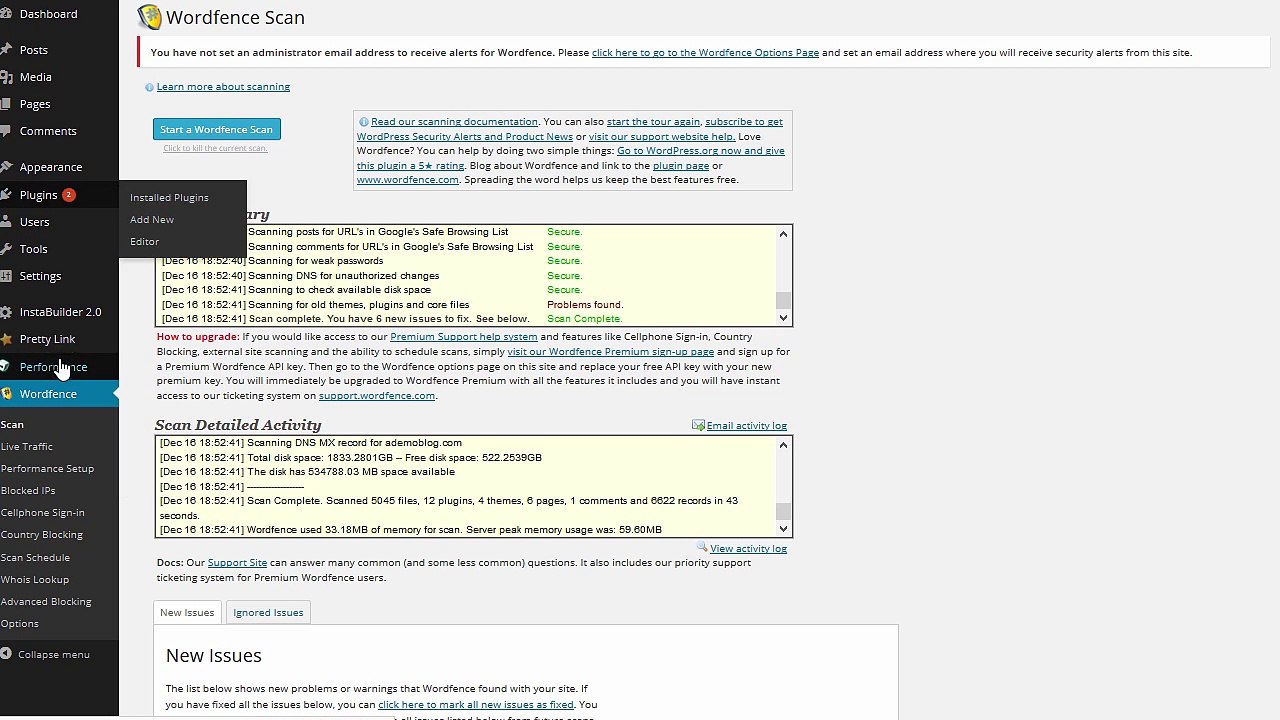Open the Support Site link in Docs
The image size is (1280, 720).
click(x=237, y=563)
